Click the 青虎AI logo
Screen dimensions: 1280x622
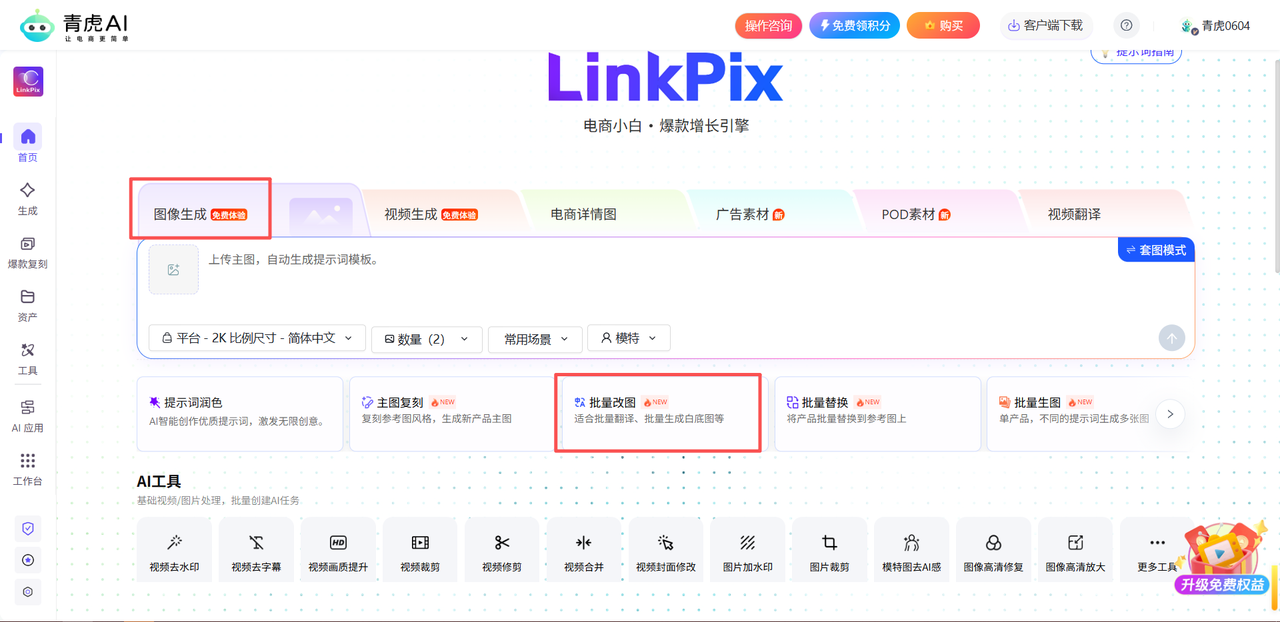[75, 25]
